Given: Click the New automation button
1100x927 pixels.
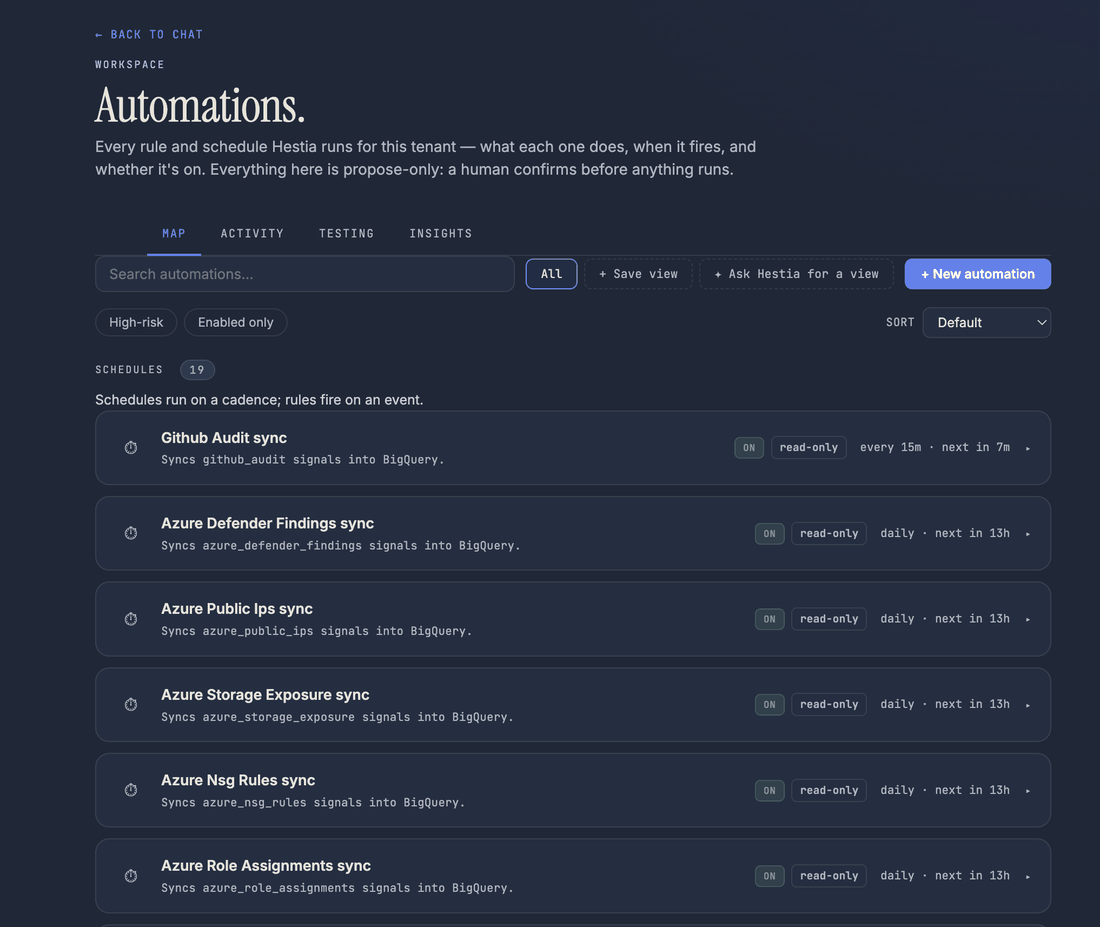Looking at the screenshot, I should 977,274.
